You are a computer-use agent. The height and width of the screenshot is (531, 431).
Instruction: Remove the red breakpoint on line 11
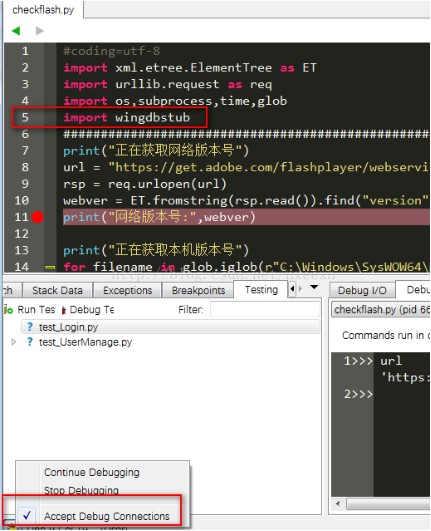coord(38,217)
